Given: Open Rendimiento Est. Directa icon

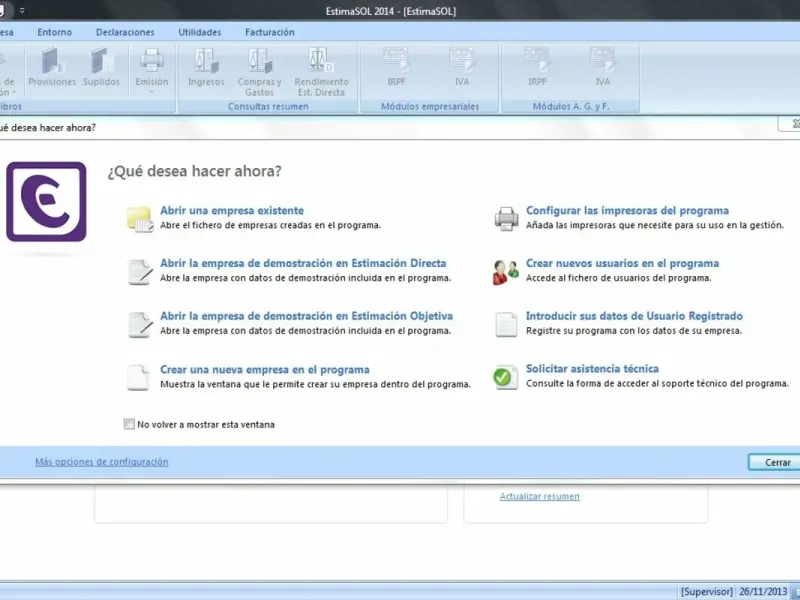Looking at the screenshot, I should coord(321,72).
